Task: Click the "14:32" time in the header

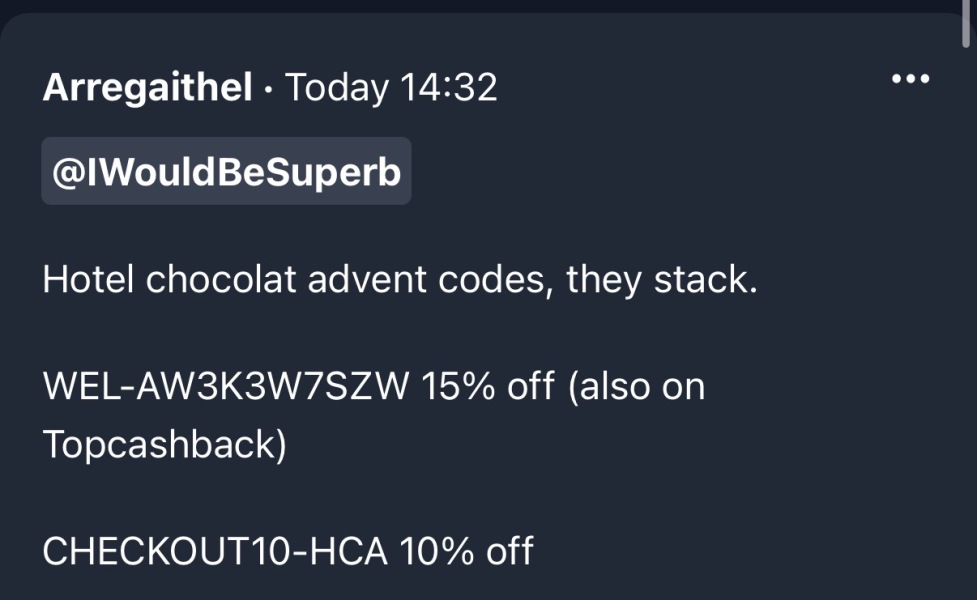Action: (x=448, y=88)
